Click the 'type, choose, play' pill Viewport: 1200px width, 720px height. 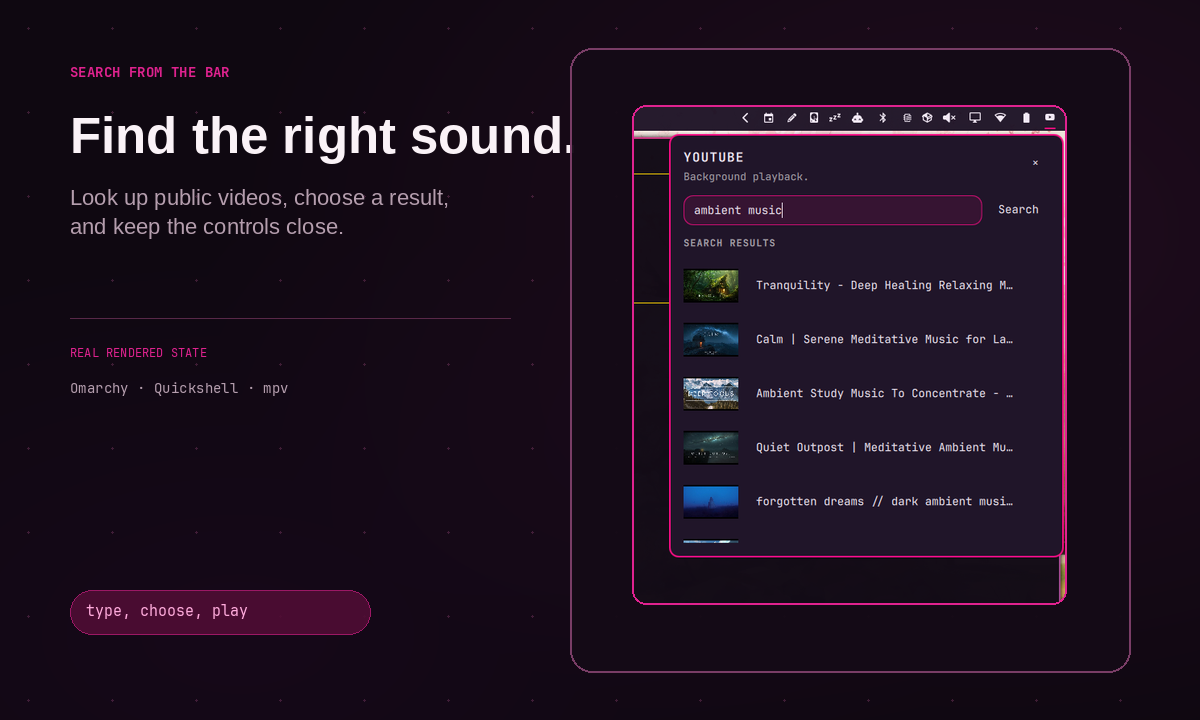pyautogui.click(x=220, y=612)
